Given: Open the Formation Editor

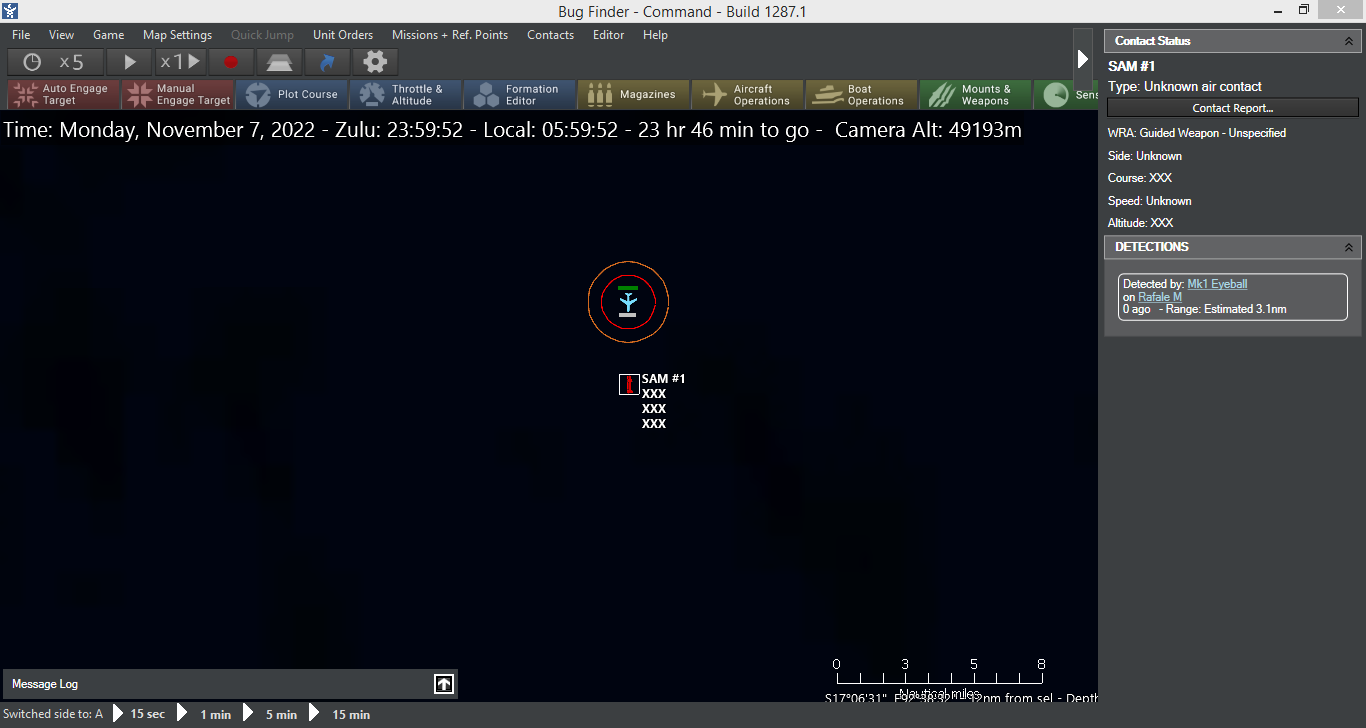Looking at the screenshot, I should coord(519,94).
